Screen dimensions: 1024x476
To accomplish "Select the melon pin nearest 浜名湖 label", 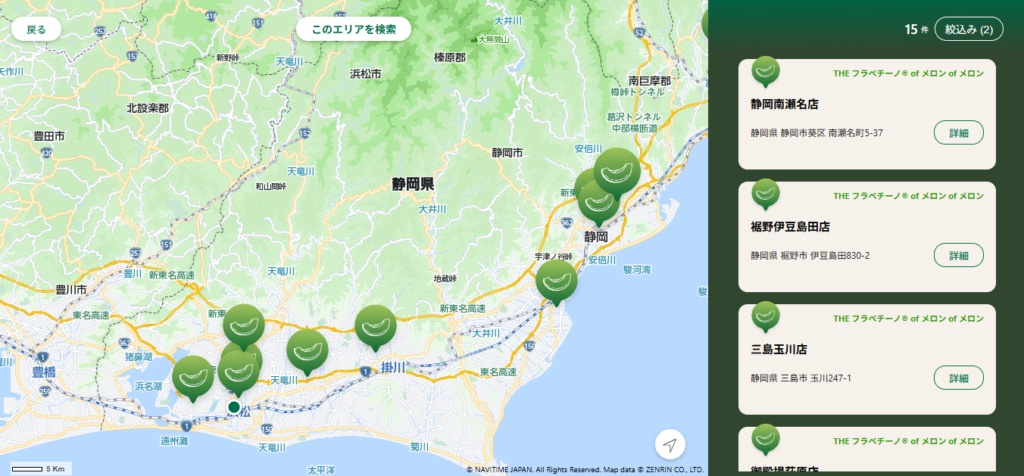I will tap(193, 377).
